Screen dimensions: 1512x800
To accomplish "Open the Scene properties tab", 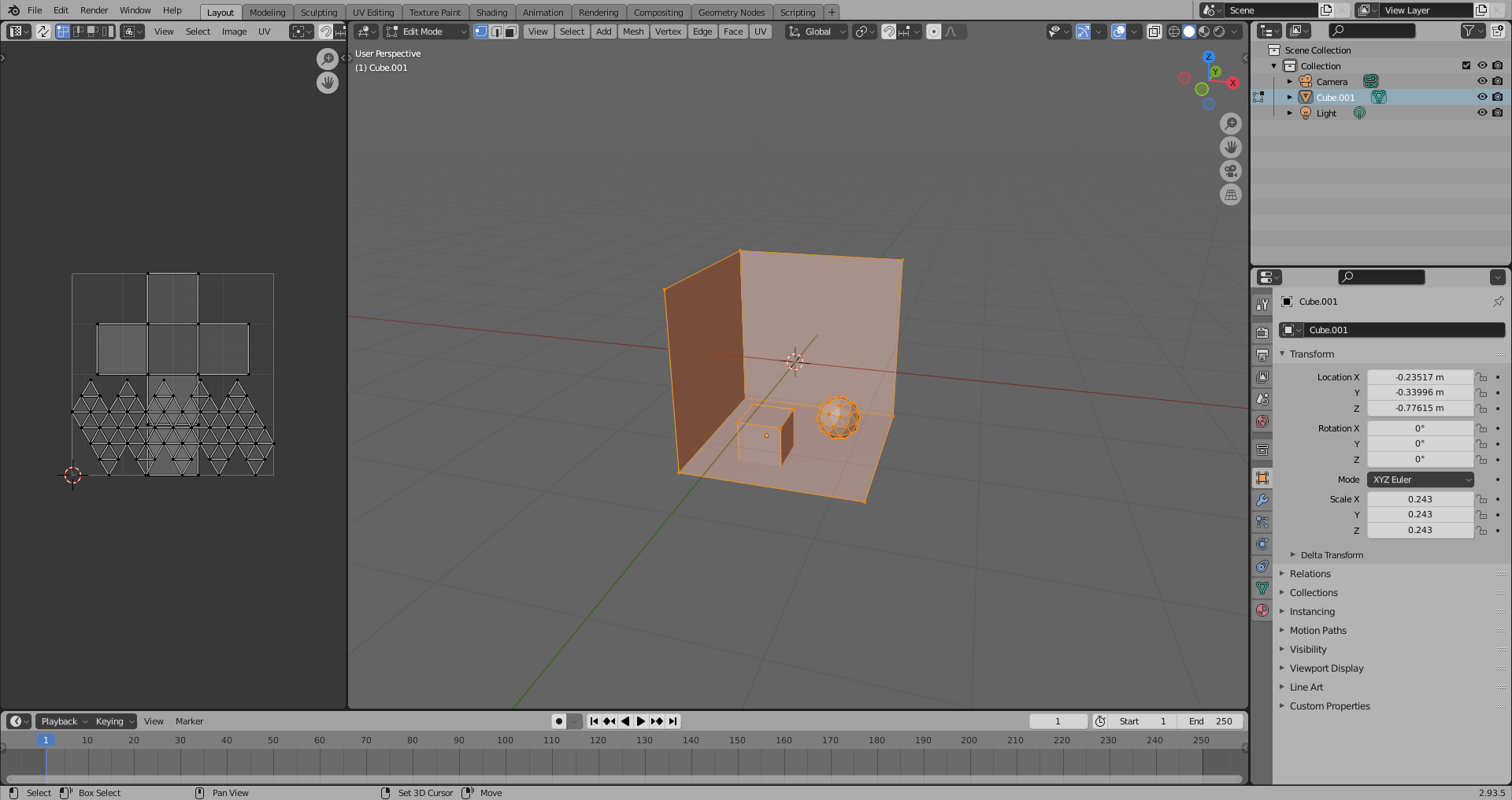I will (1262, 399).
